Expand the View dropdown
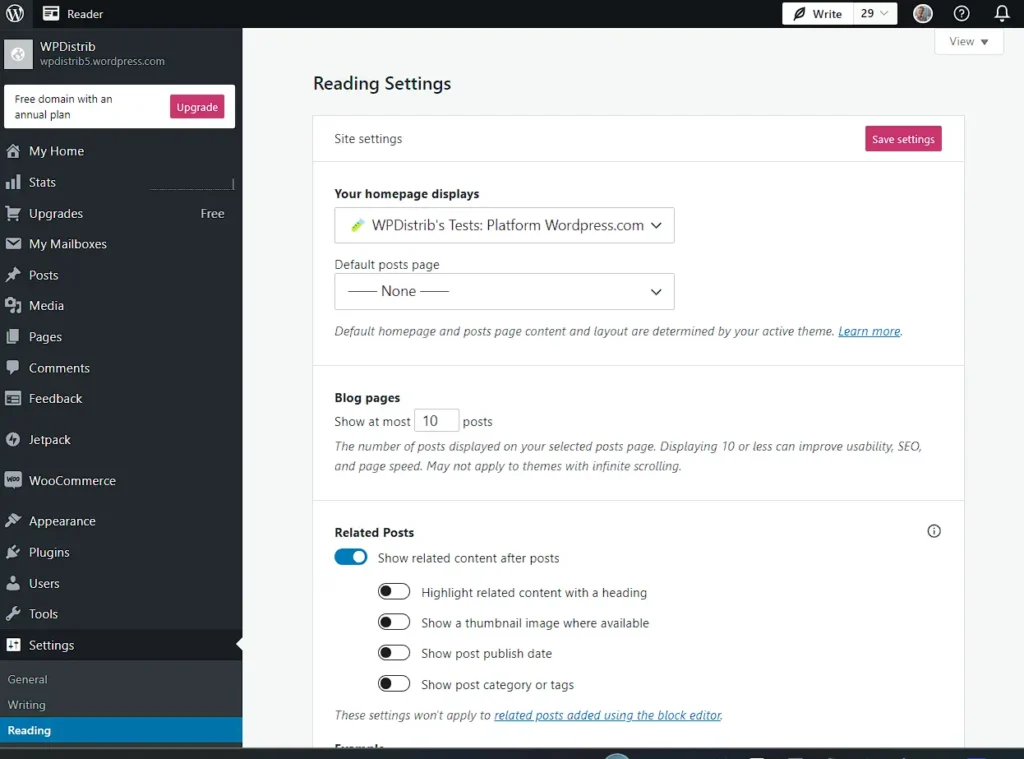The image size is (1024, 759). [x=968, y=41]
